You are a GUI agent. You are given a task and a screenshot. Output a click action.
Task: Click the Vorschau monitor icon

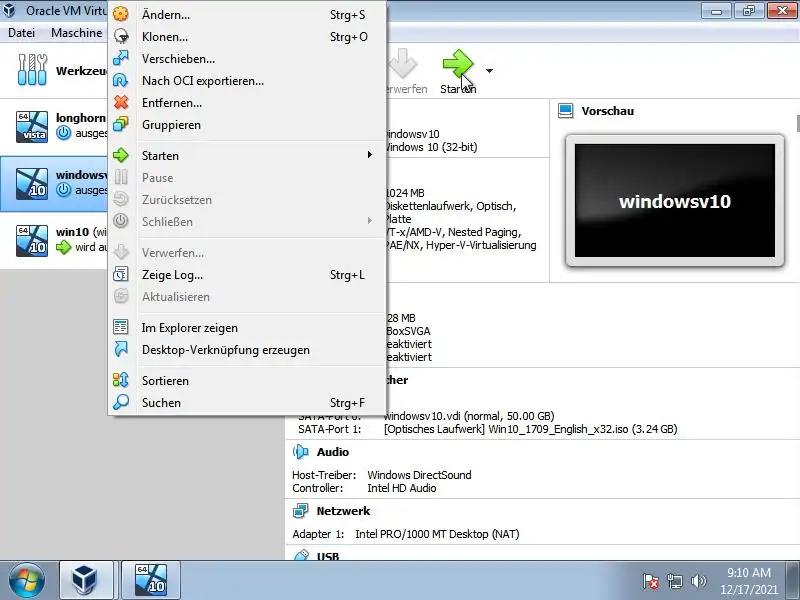[565, 111]
